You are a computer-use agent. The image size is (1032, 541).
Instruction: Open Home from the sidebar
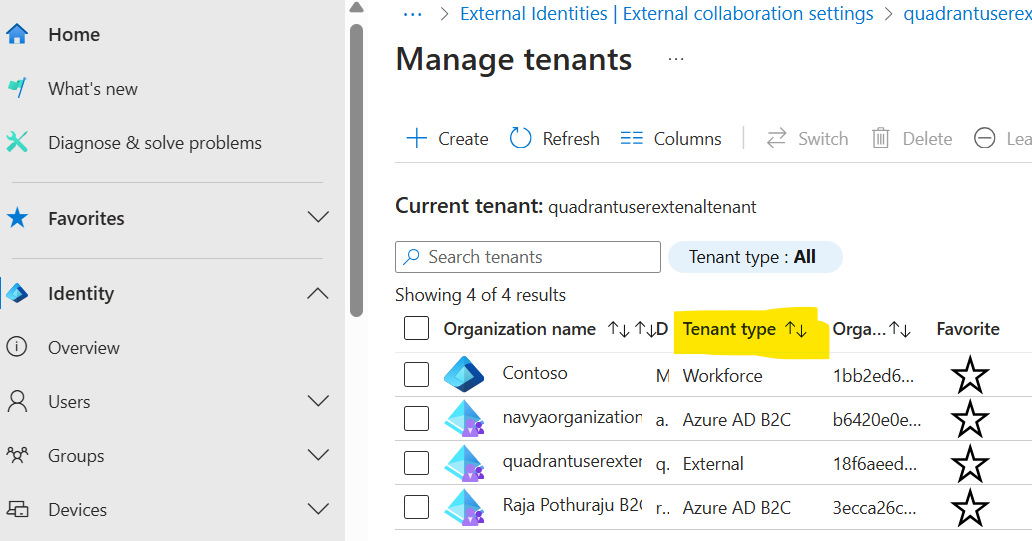click(x=74, y=34)
